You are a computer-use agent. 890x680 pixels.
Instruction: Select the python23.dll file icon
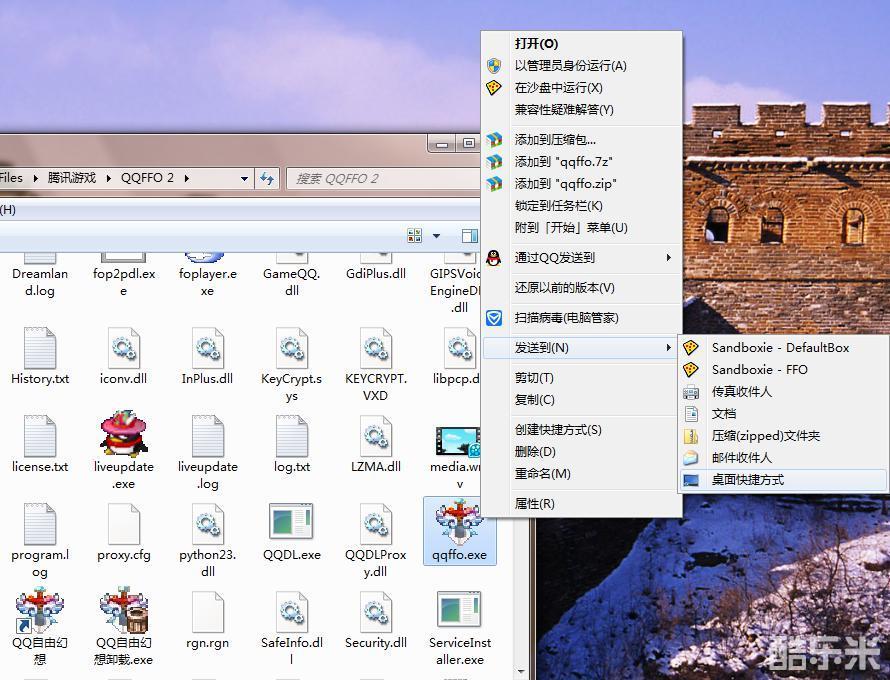pyautogui.click(x=208, y=524)
